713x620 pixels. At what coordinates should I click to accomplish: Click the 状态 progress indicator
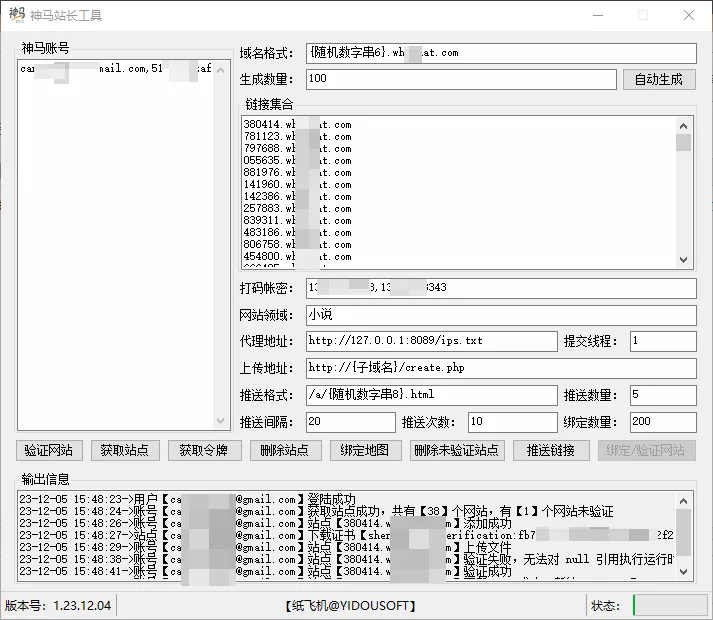(x=670, y=605)
